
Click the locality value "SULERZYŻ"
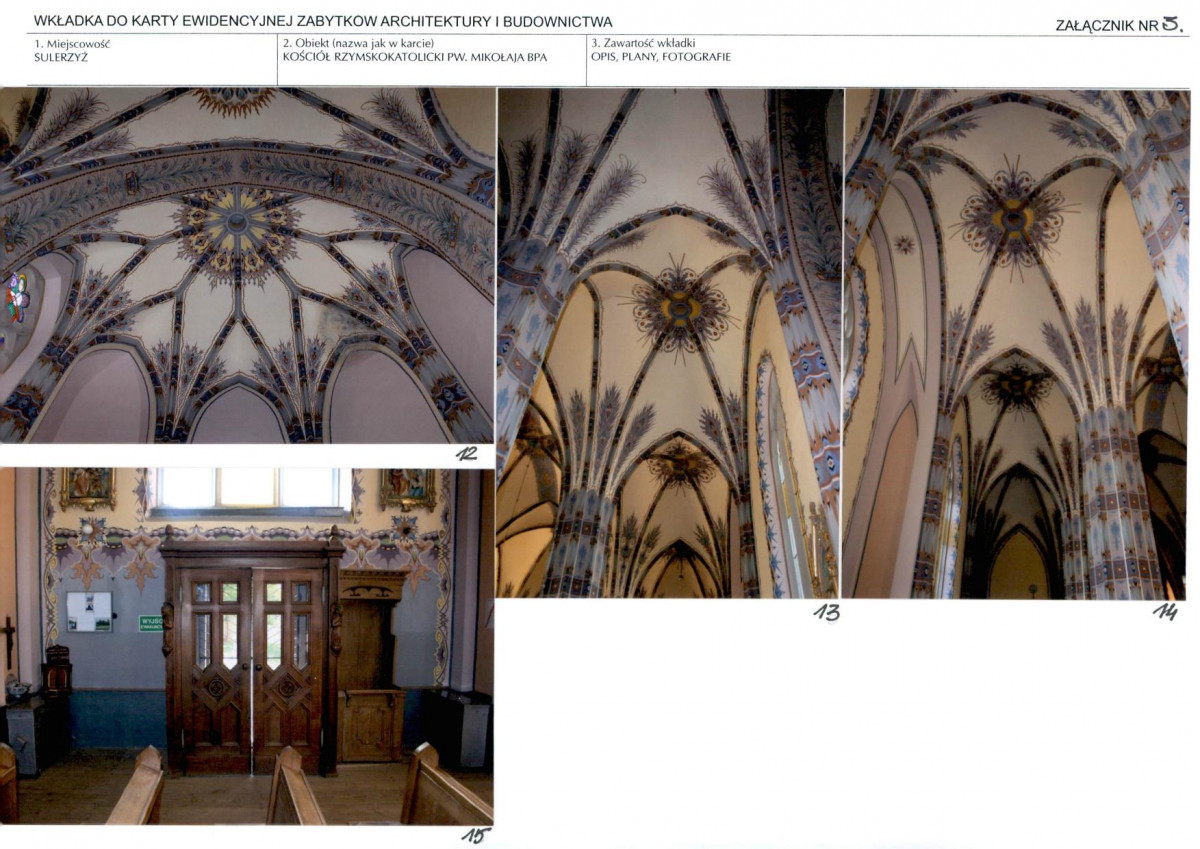(63, 57)
